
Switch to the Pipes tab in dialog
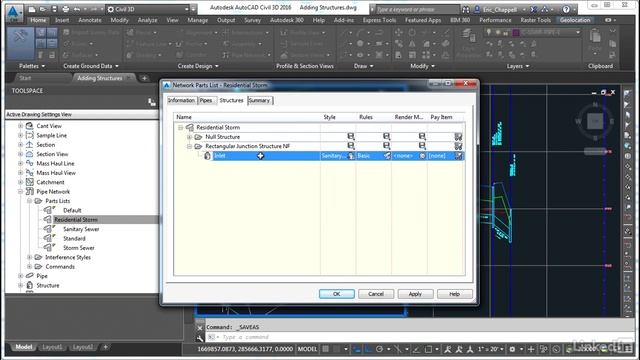coord(206,100)
